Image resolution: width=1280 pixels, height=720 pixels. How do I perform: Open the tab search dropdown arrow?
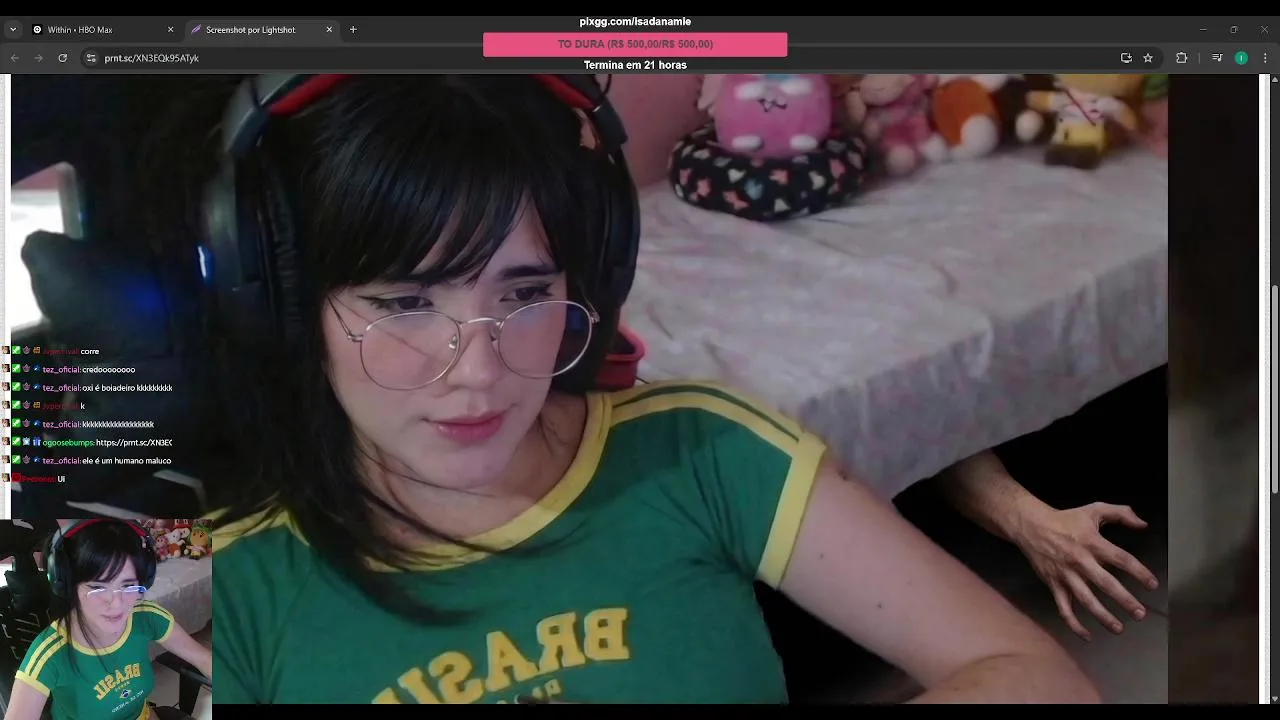[x=13, y=30]
